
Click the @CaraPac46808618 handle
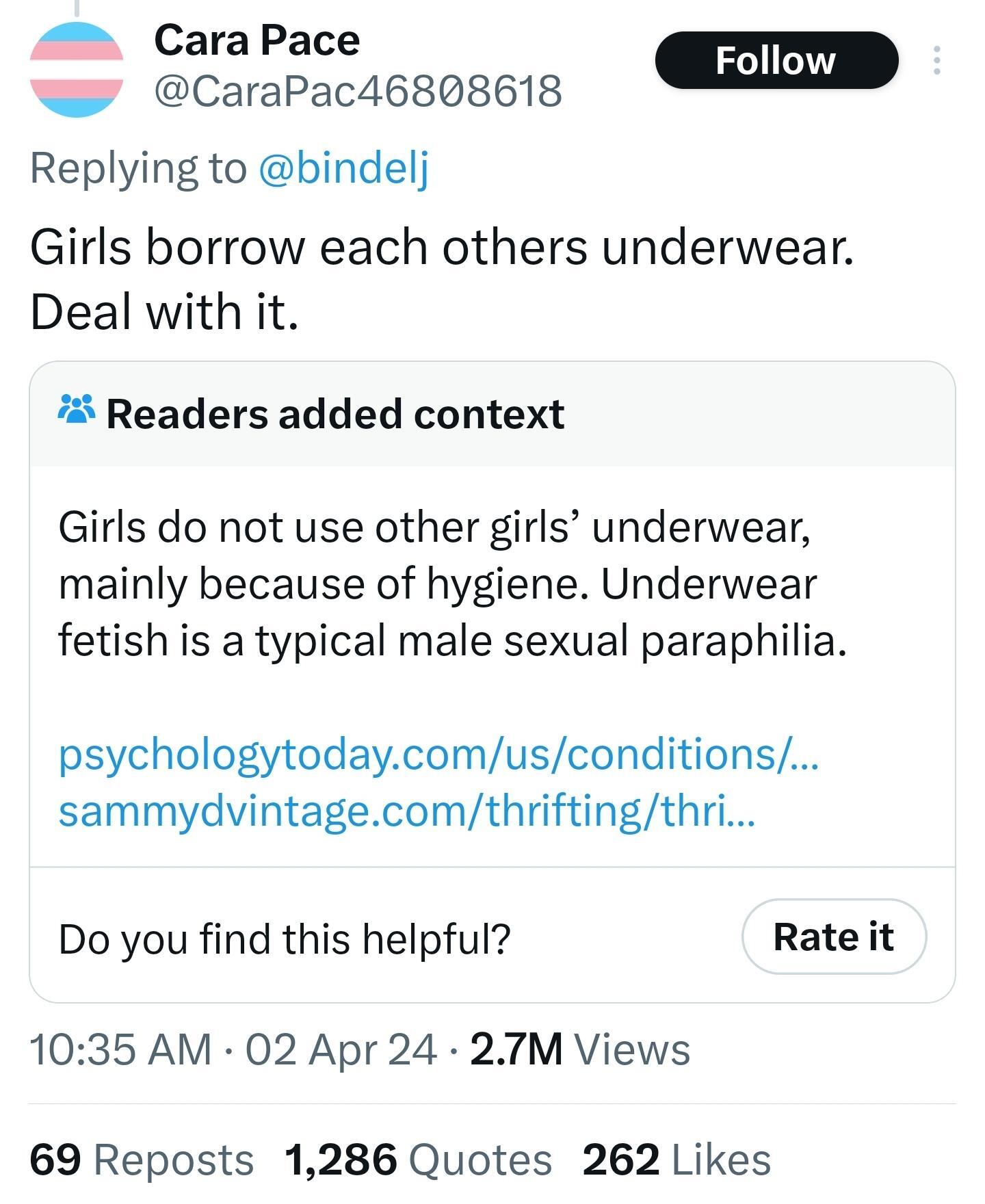click(x=358, y=91)
